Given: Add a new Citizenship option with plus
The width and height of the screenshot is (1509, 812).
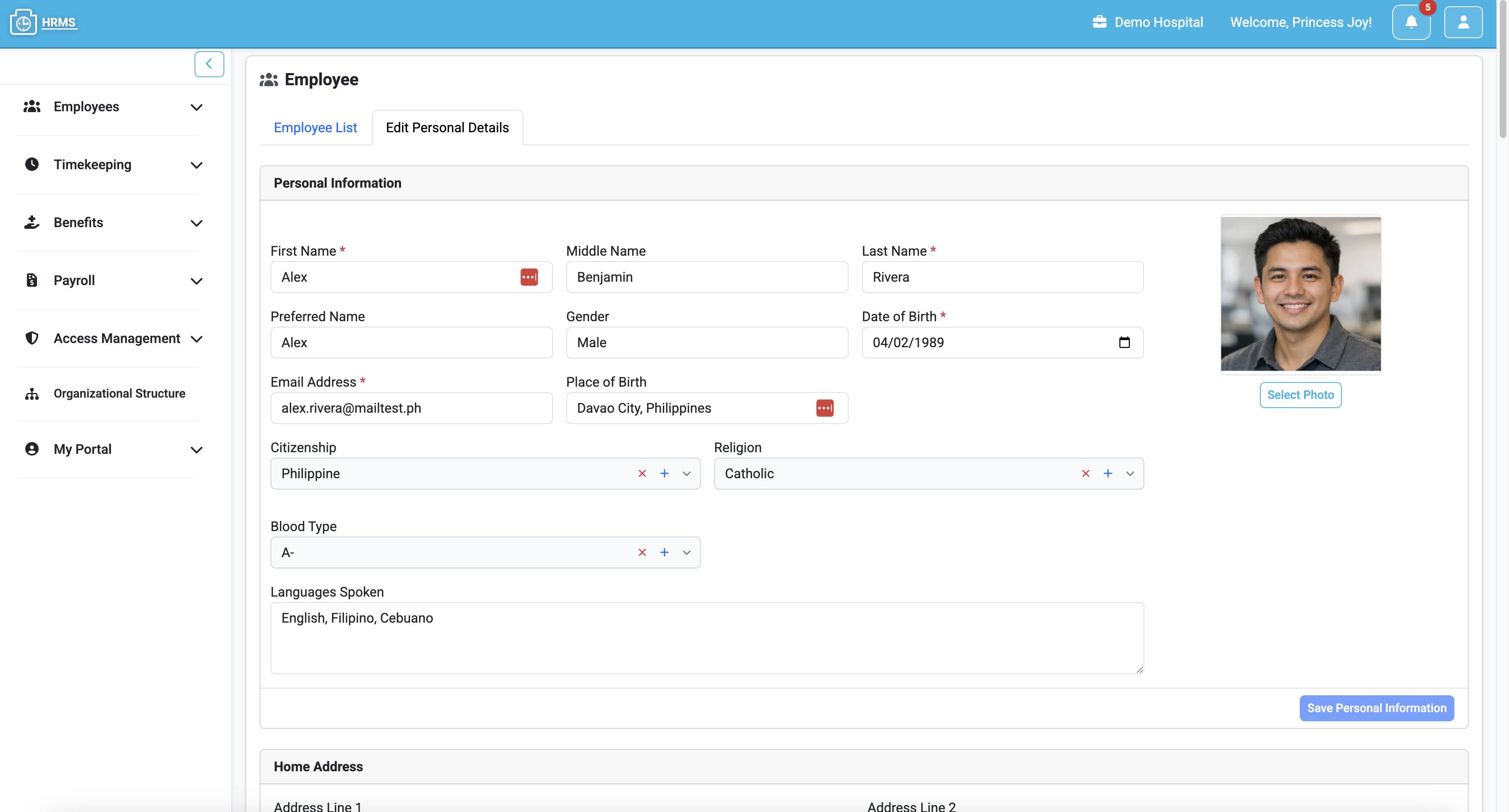Looking at the screenshot, I should (664, 474).
